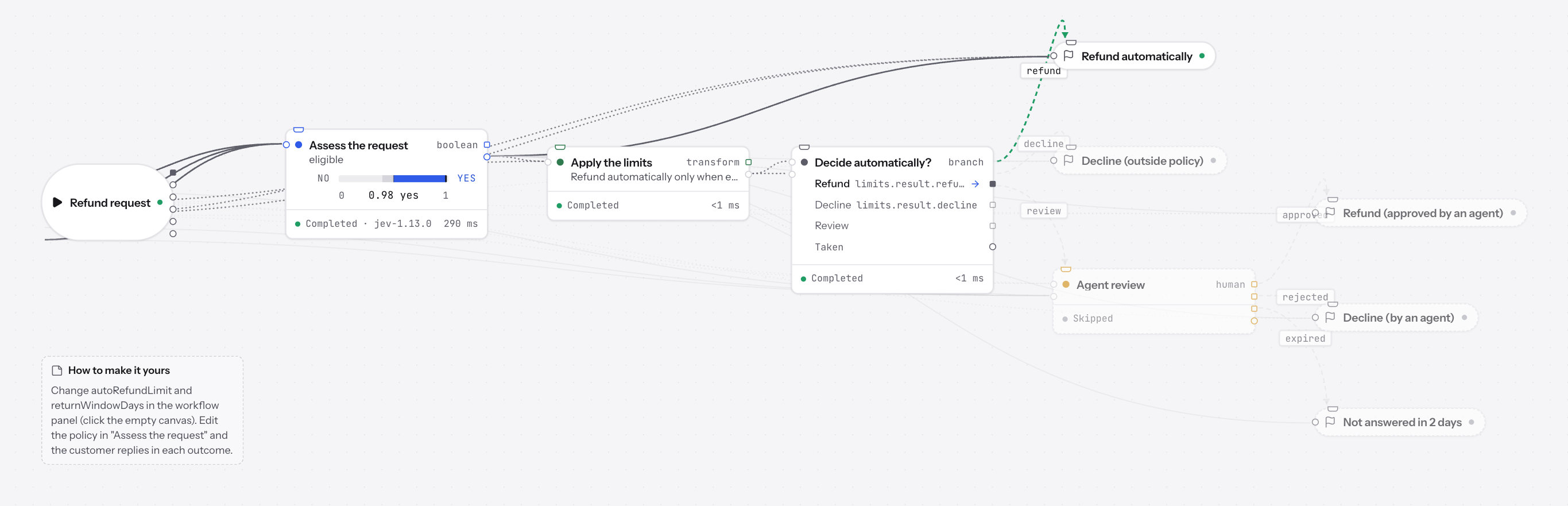Click the flag icon on Refund (approved by an agent)

pos(1330,213)
